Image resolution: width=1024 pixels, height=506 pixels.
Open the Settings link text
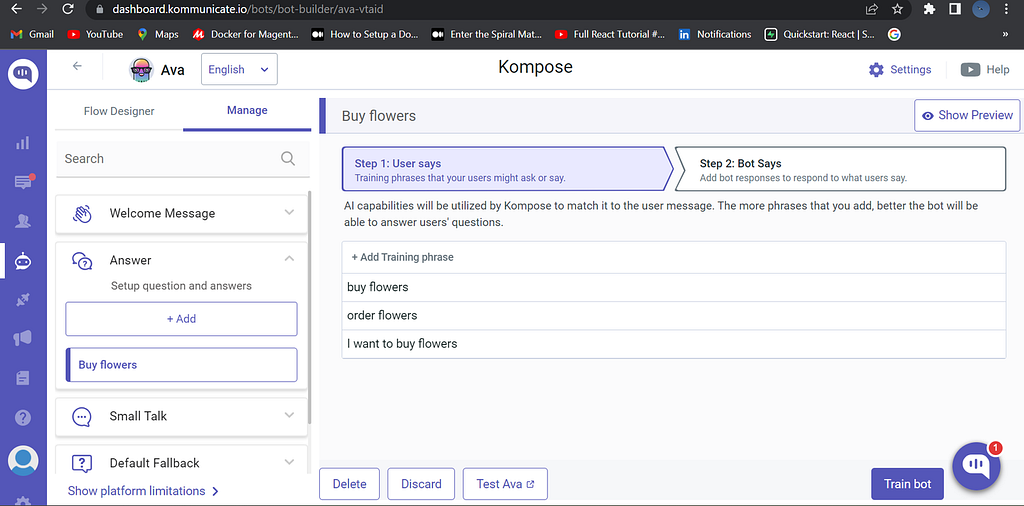pos(910,70)
